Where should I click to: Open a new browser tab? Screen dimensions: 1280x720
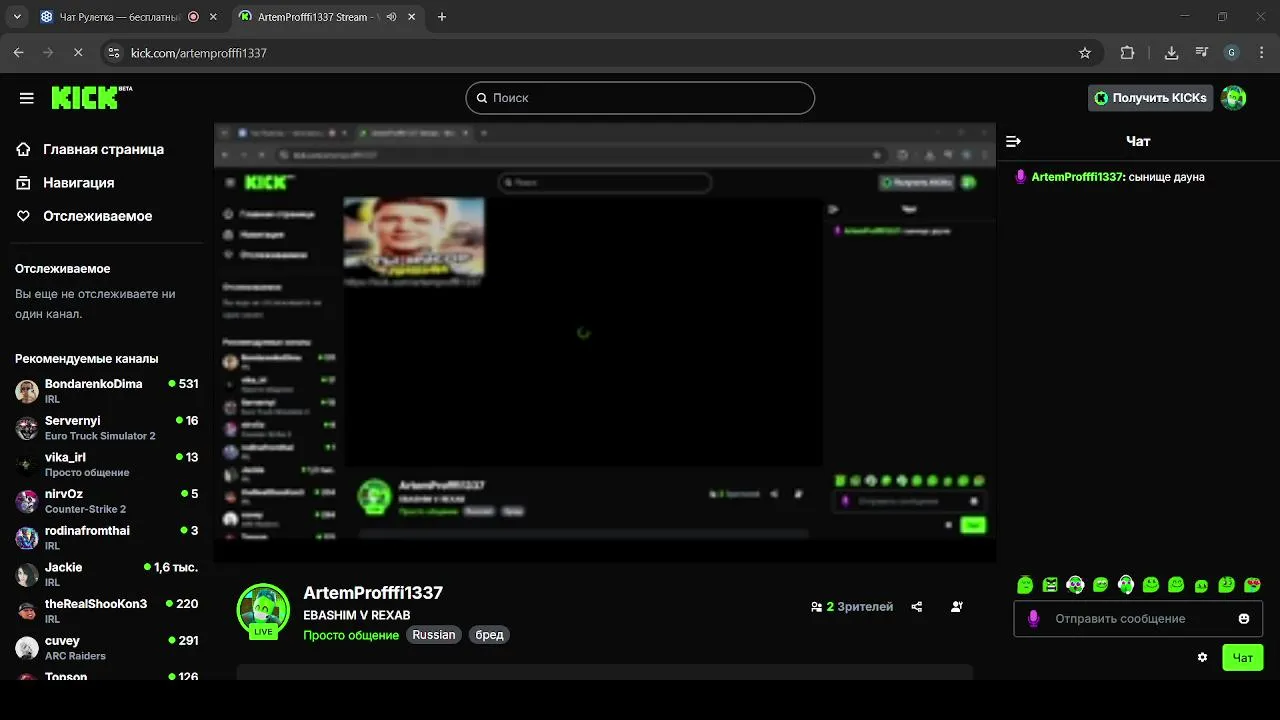coord(442,17)
